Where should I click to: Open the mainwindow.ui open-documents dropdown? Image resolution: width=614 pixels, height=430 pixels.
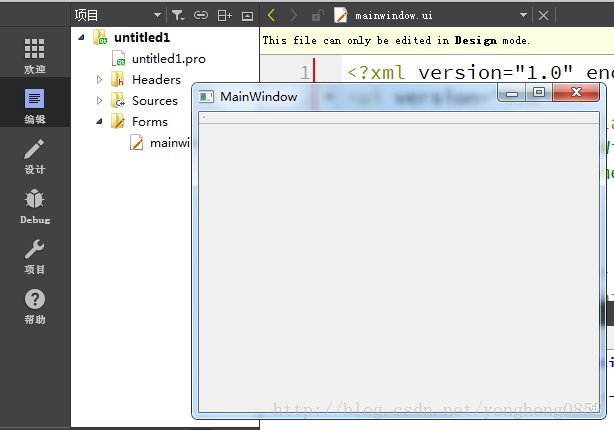pos(523,15)
